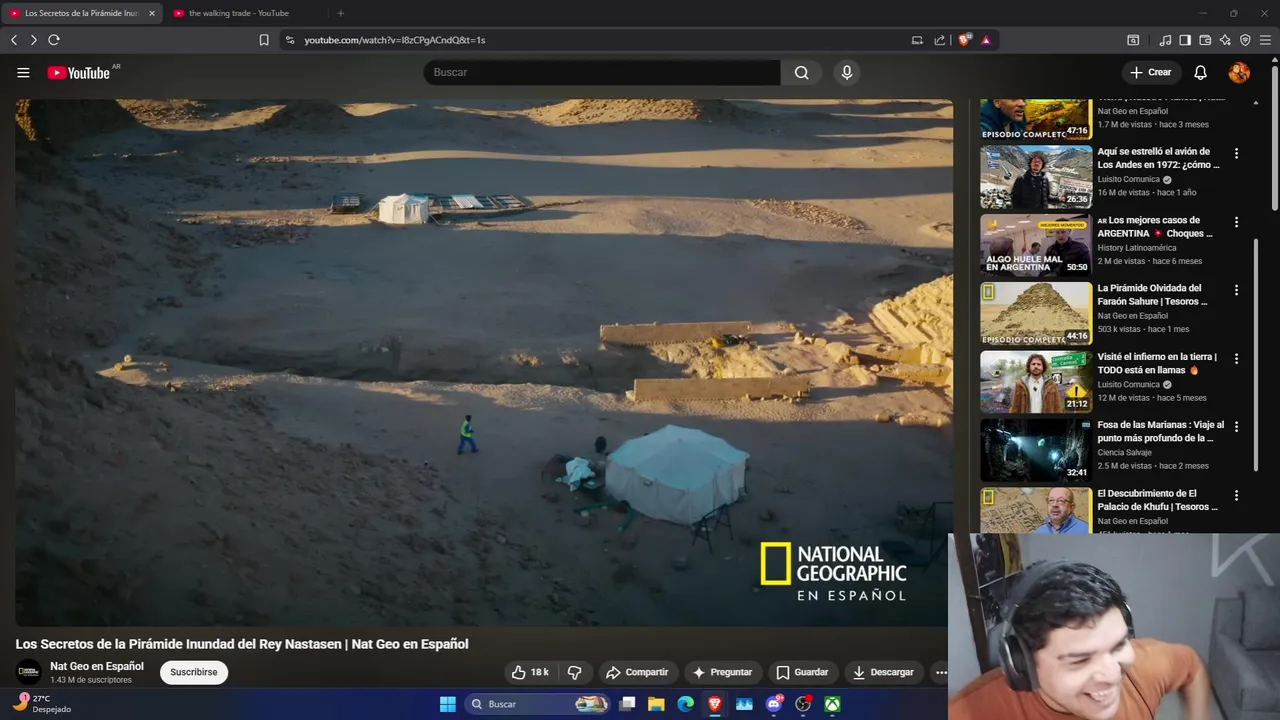Save video with Guardar button
The width and height of the screenshot is (1280, 720).
pyautogui.click(x=802, y=672)
